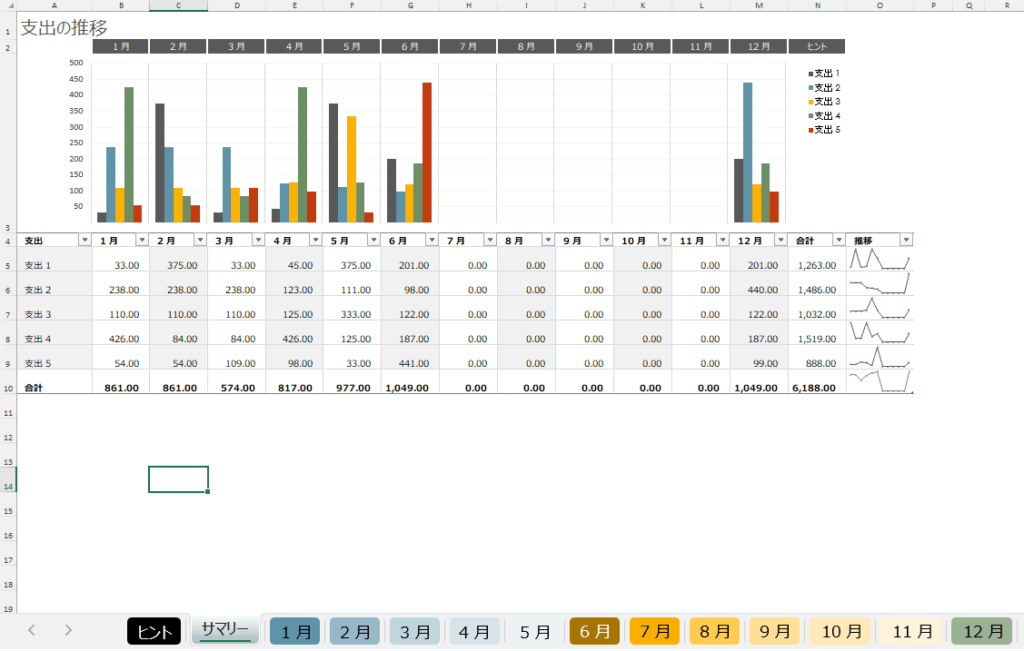The image size is (1024, 651).
Task: Switch to the 6月 sheet tab
Action: (x=594, y=631)
